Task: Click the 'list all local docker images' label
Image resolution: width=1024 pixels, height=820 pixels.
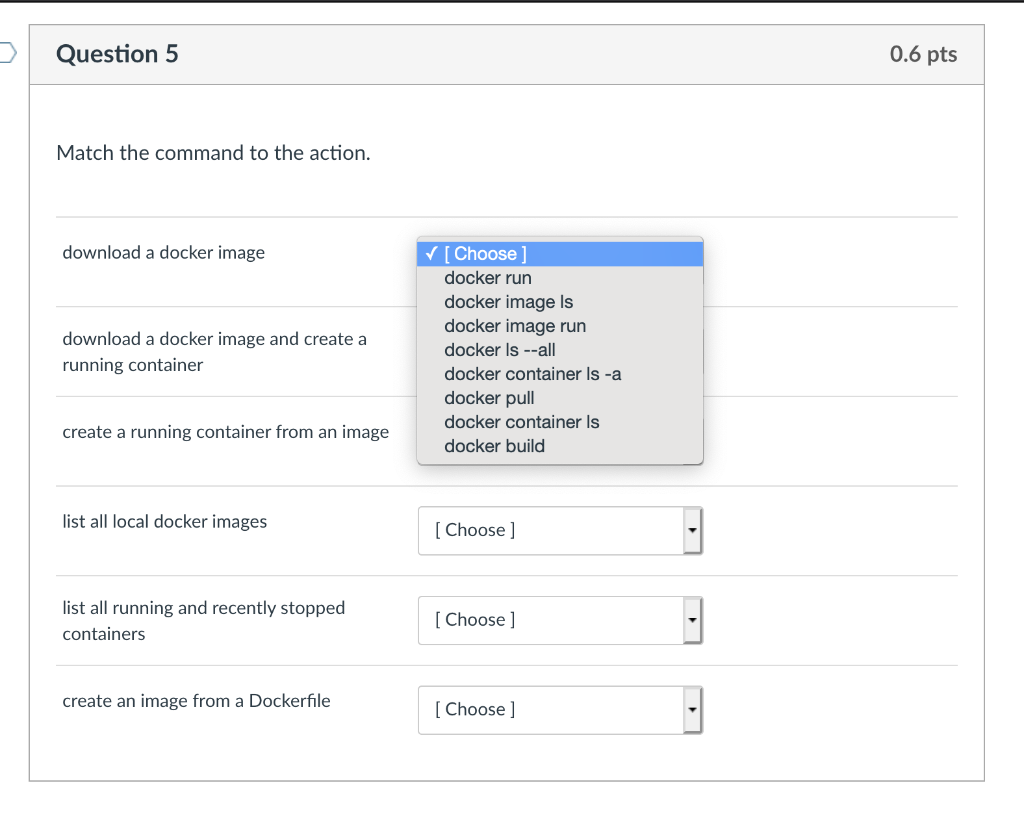Action: click(165, 522)
